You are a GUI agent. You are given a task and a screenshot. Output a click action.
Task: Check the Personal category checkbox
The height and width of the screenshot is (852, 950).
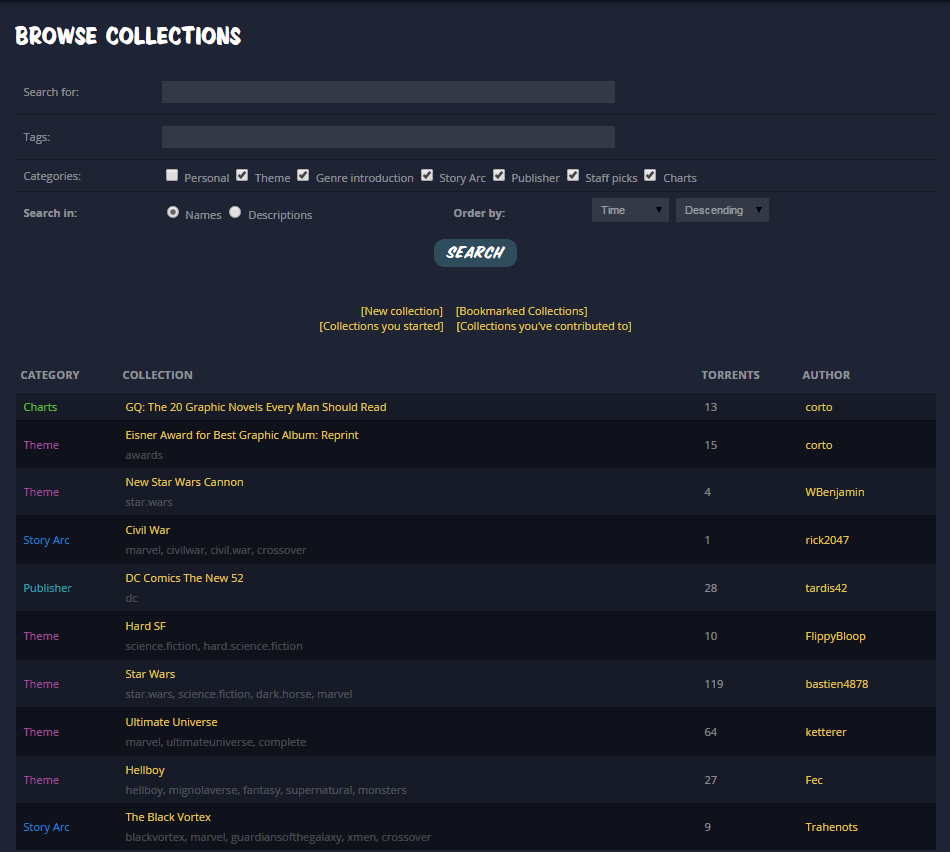click(172, 175)
